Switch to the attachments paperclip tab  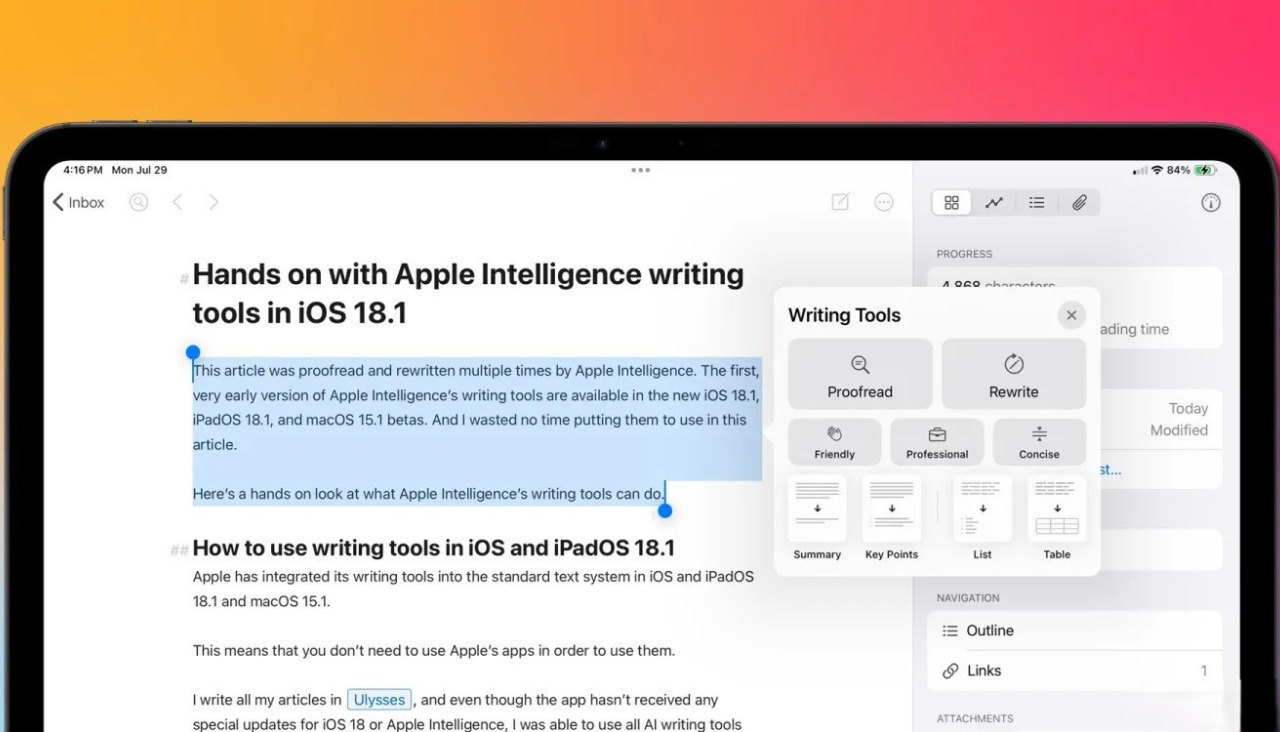[x=1079, y=203]
